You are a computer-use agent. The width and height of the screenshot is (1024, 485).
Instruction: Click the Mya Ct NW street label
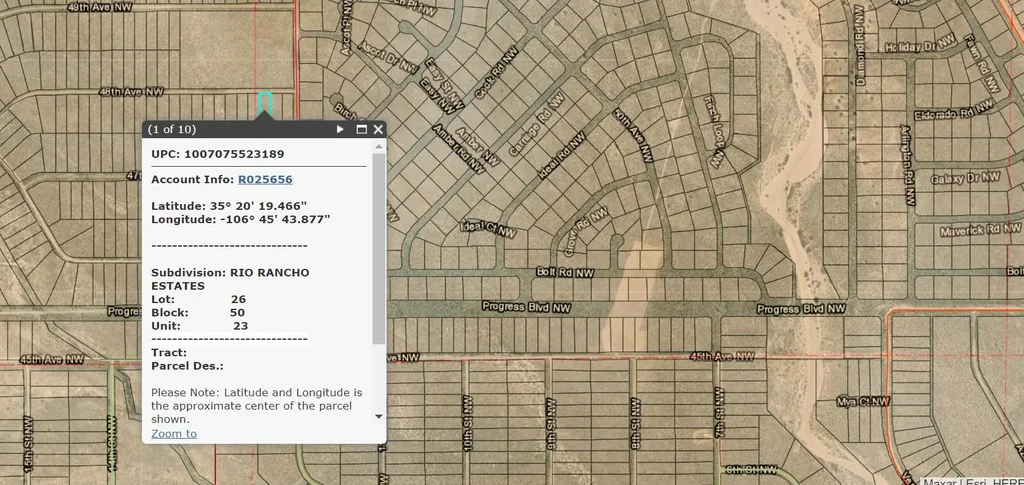pos(863,401)
